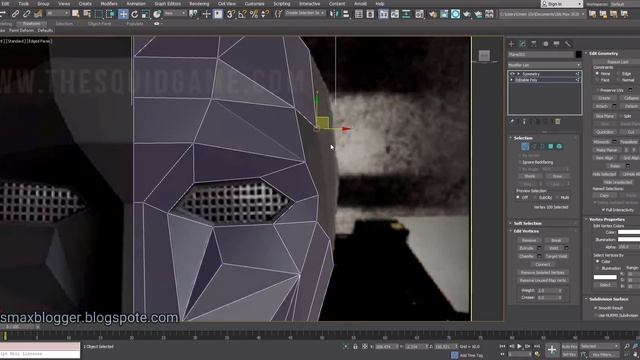Image resolution: width=640 pixels, height=360 pixels.
Task: Select Preview Selection Multi radio
Action: [557, 197]
